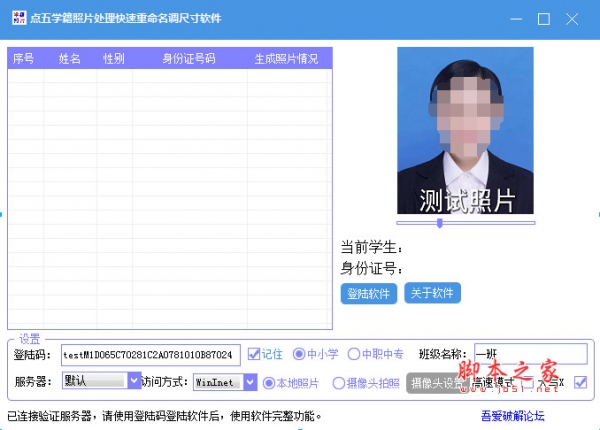The width and height of the screenshot is (600, 430).
Task: Enable the 高速模式 checkbox
Action: pos(528,383)
